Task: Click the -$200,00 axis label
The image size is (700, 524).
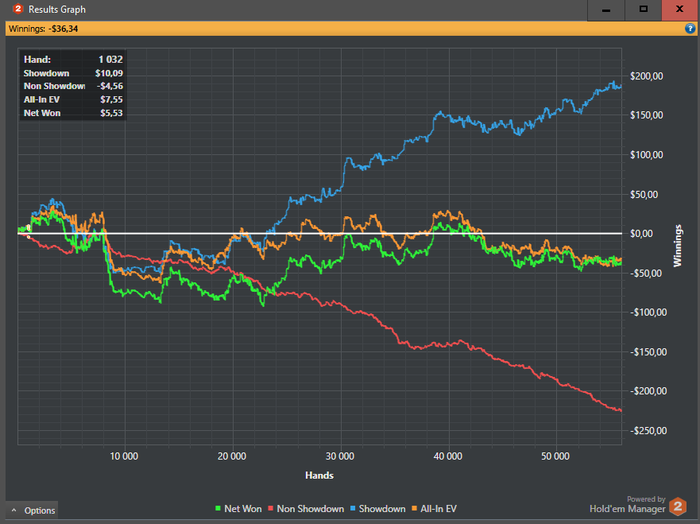Action: [x=648, y=391]
